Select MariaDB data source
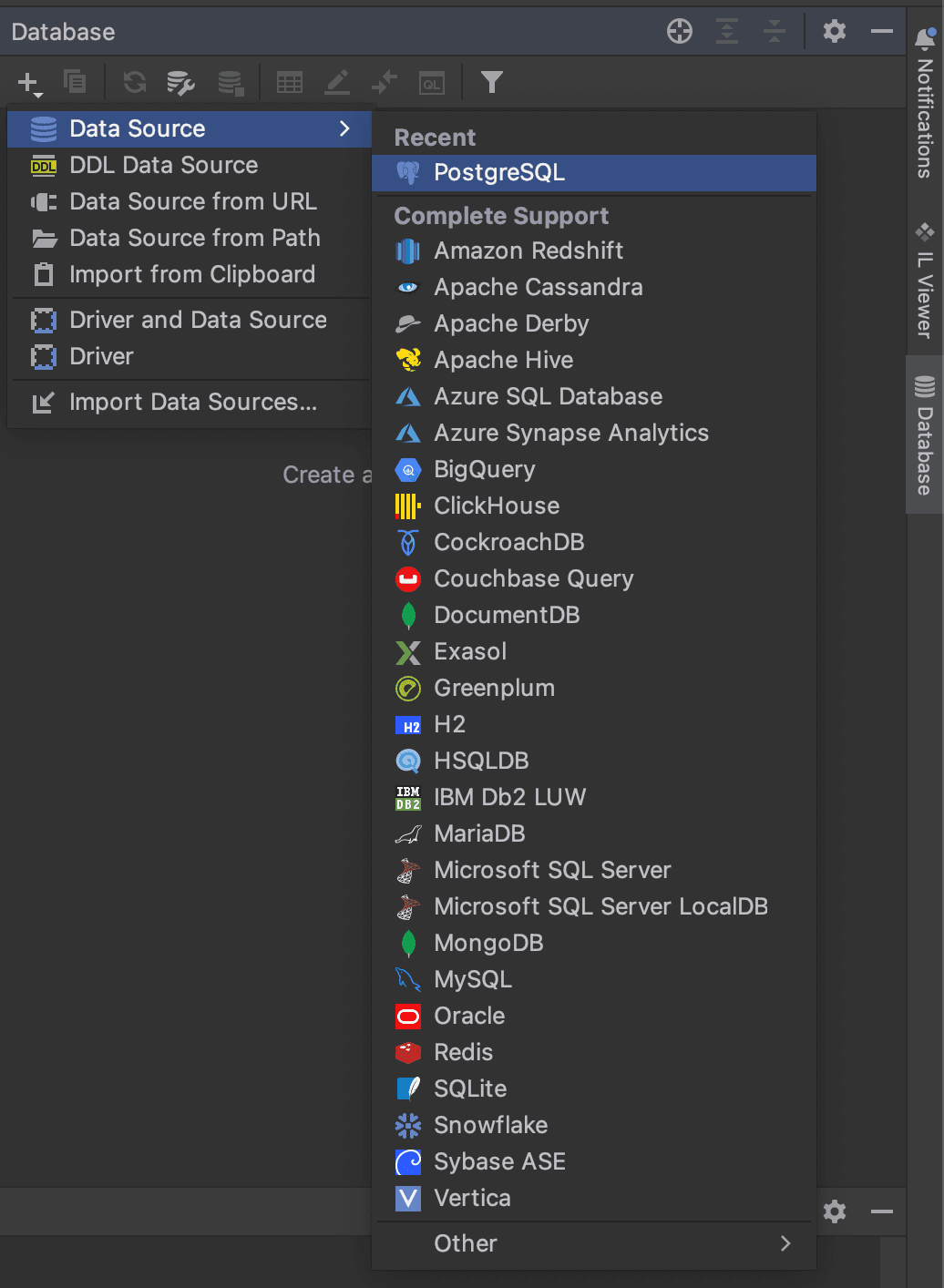 pos(594,833)
